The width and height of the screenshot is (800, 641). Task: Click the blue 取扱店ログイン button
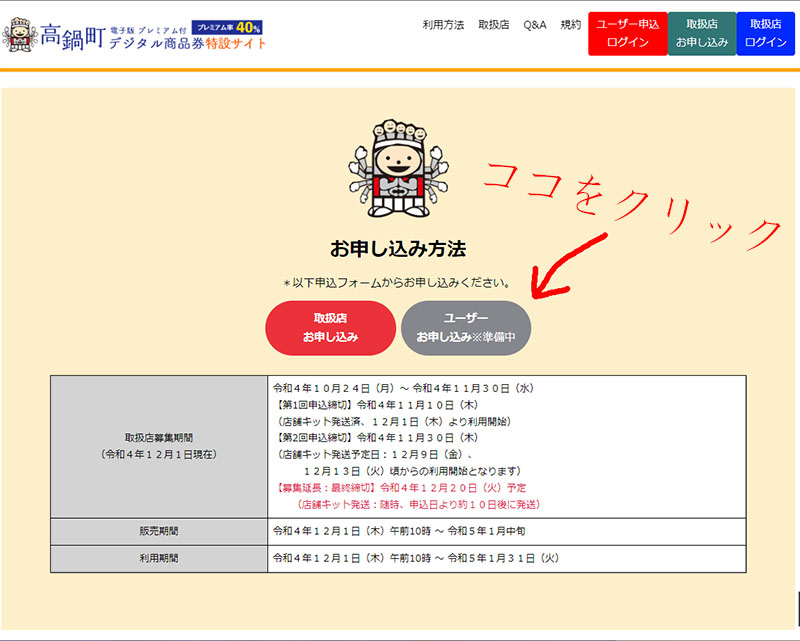765,33
